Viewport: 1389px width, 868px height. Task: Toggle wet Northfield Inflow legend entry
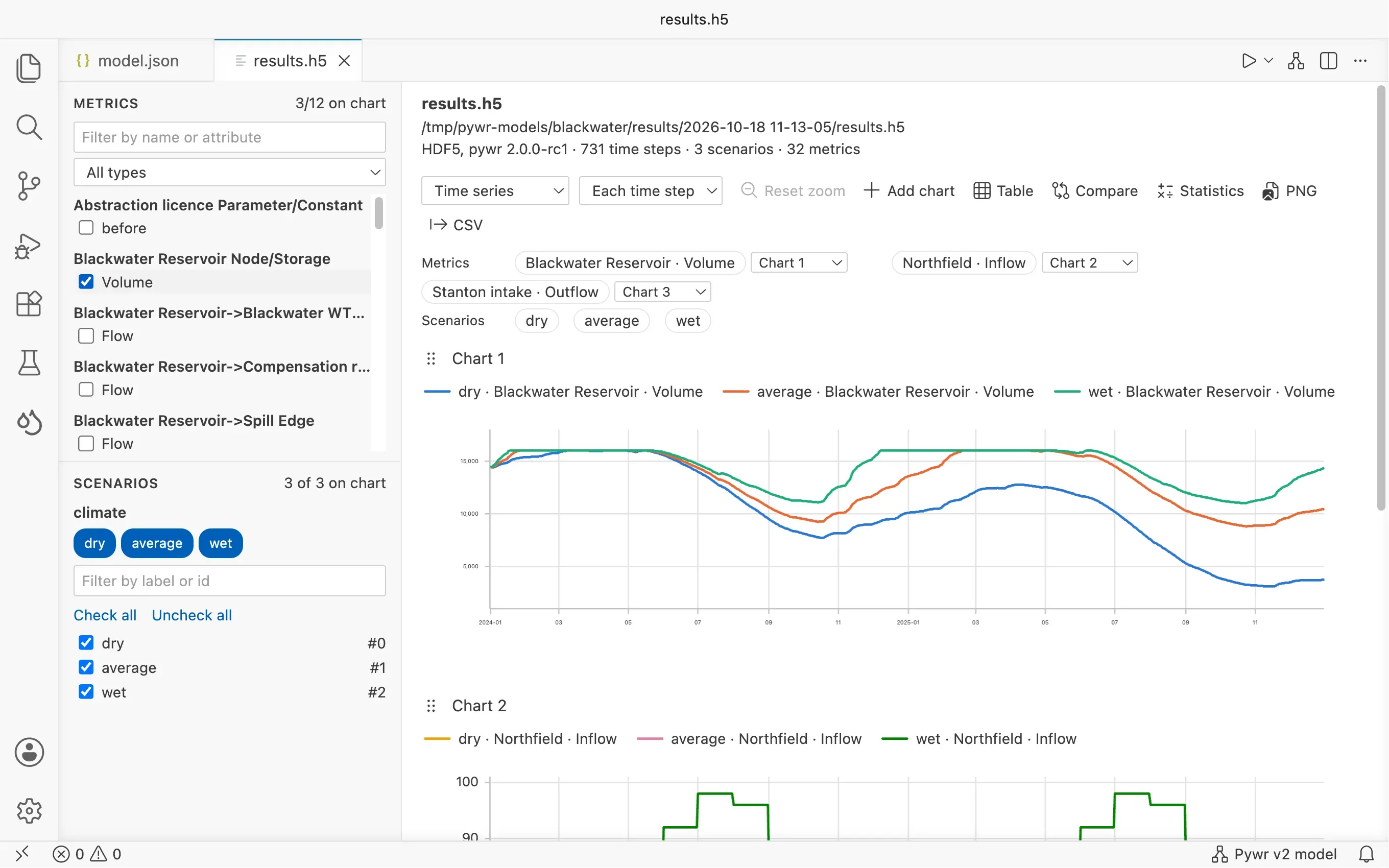[x=979, y=739]
